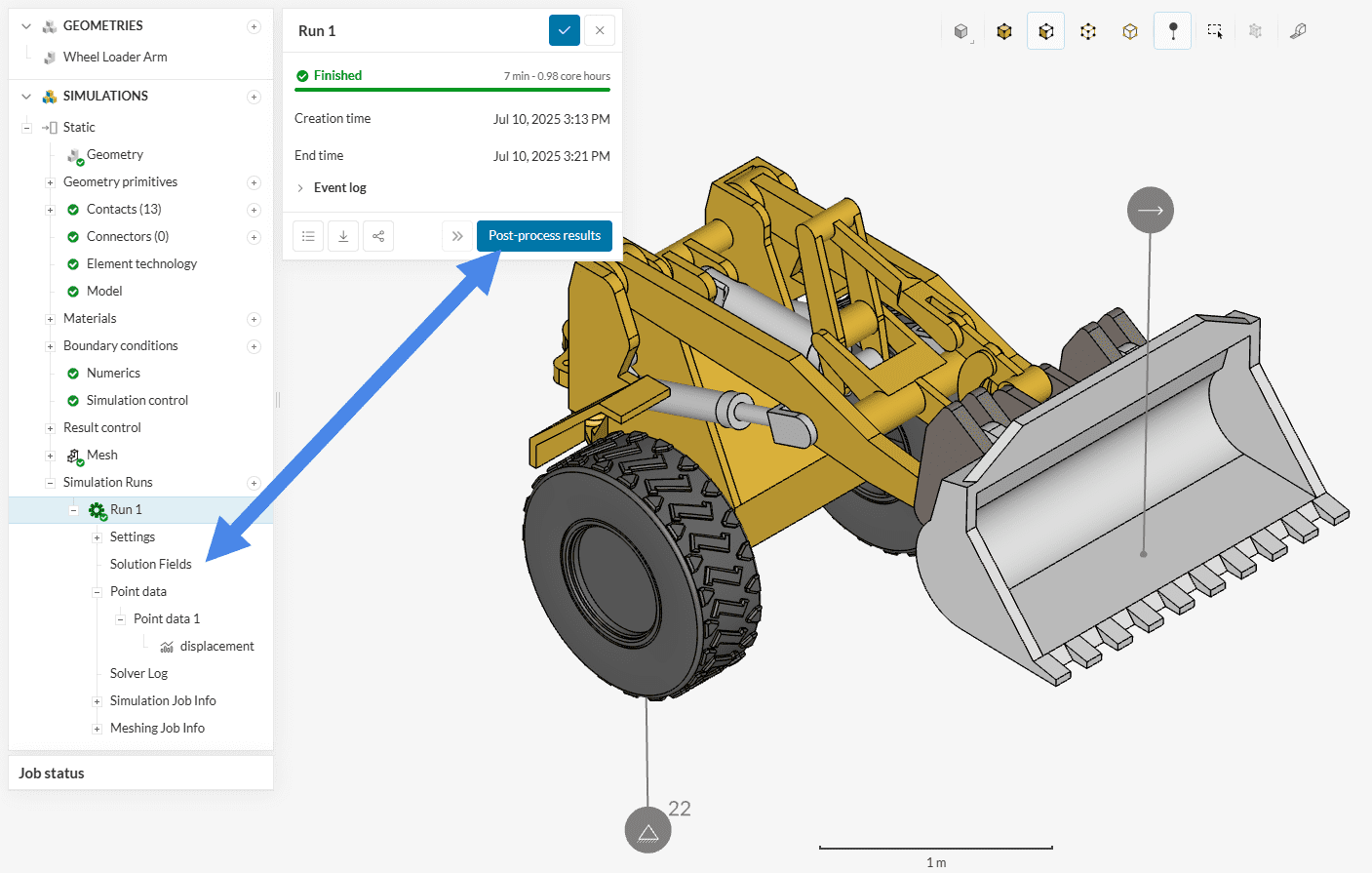Viewport: 1372px width, 873px height.
Task: Open Solution Fields under Run 1
Action: pyautogui.click(x=150, y=564)
